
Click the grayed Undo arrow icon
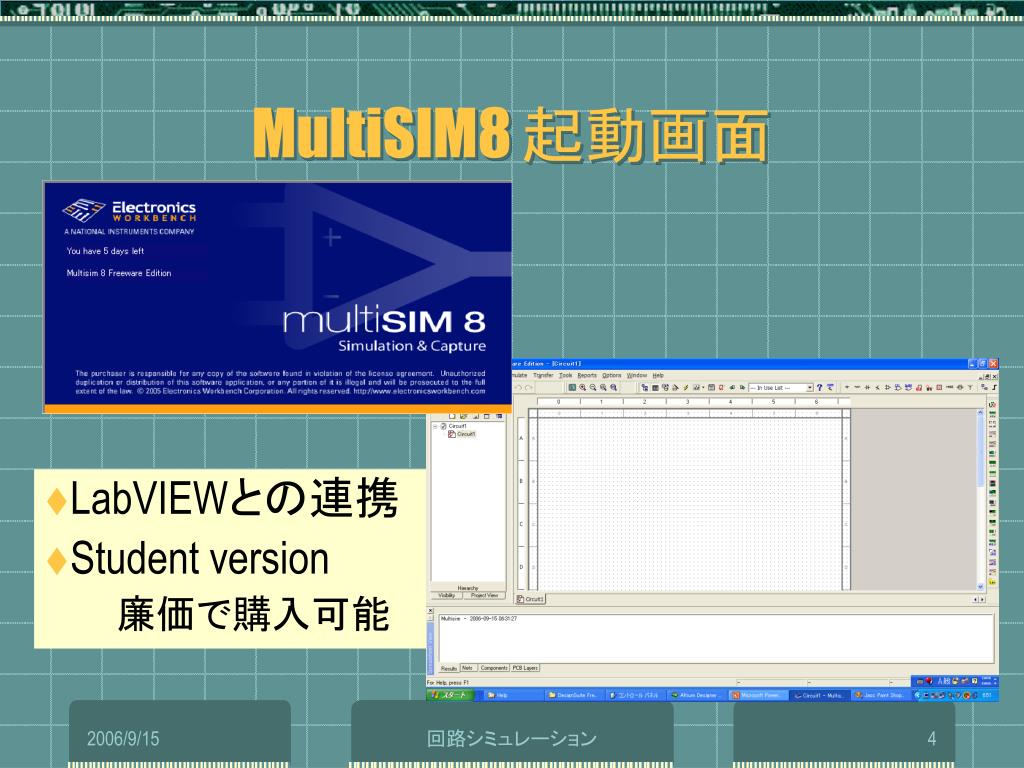[x=519, y=387]
